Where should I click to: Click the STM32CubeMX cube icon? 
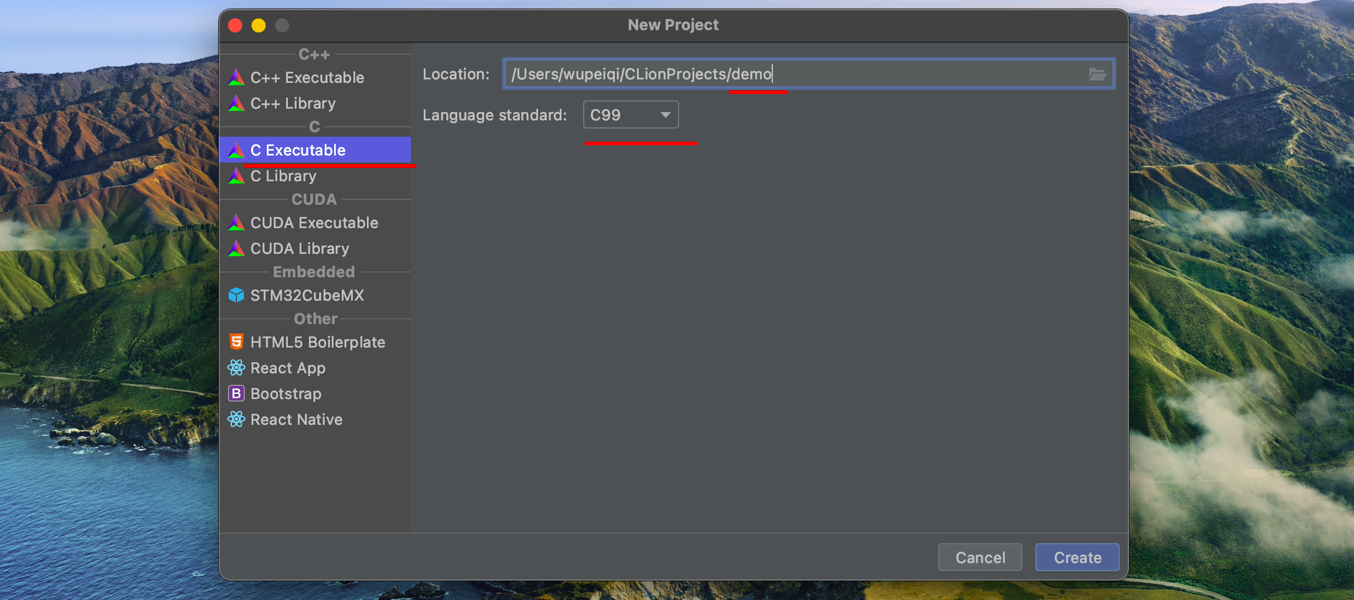click(x=236, y=296)
